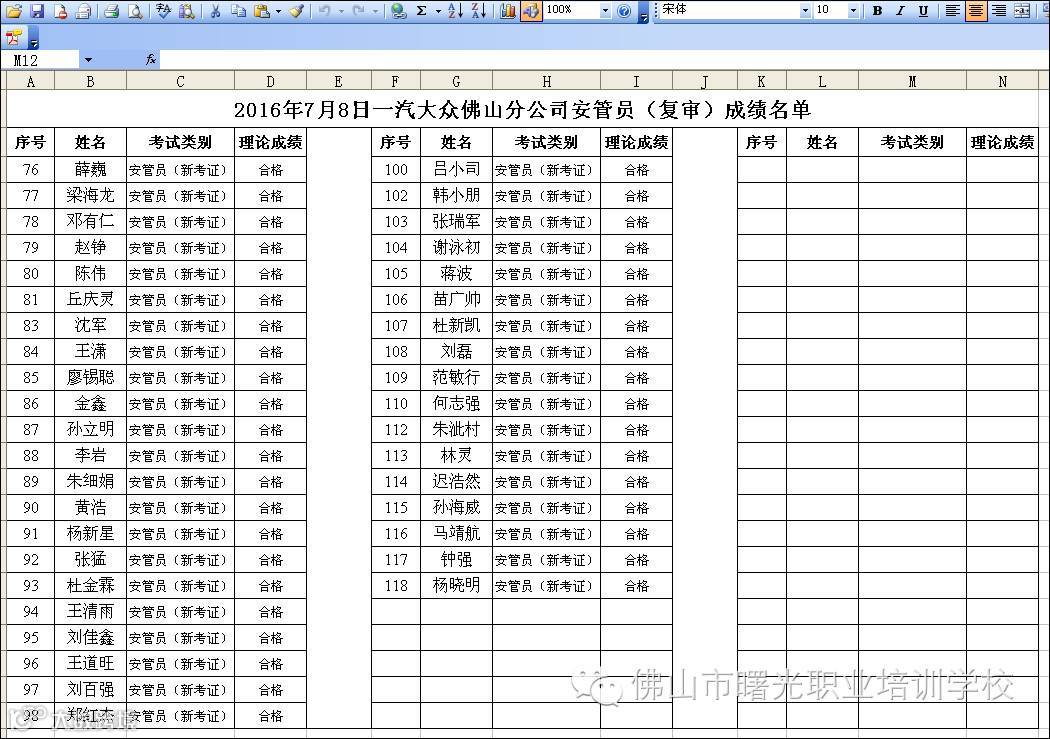
Task: Toggle Align Left
Action: point(952,11)
